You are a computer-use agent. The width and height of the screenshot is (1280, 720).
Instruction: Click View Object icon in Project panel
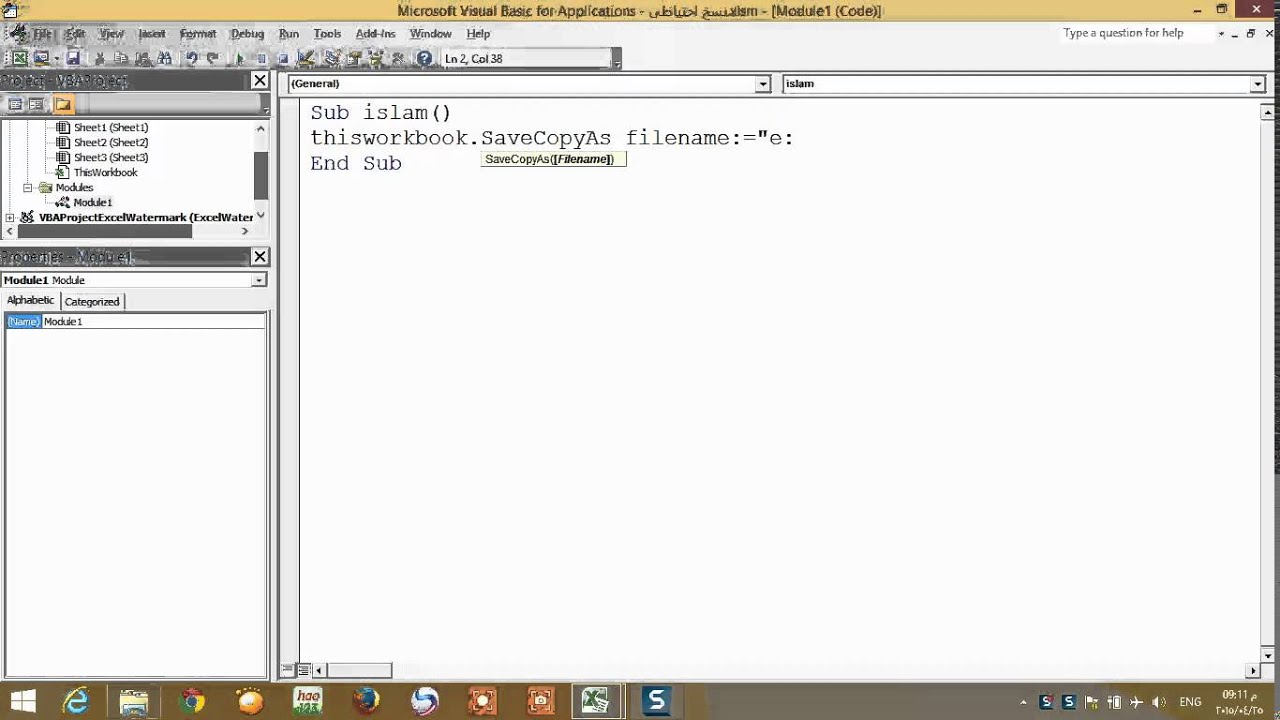(36, 104)
